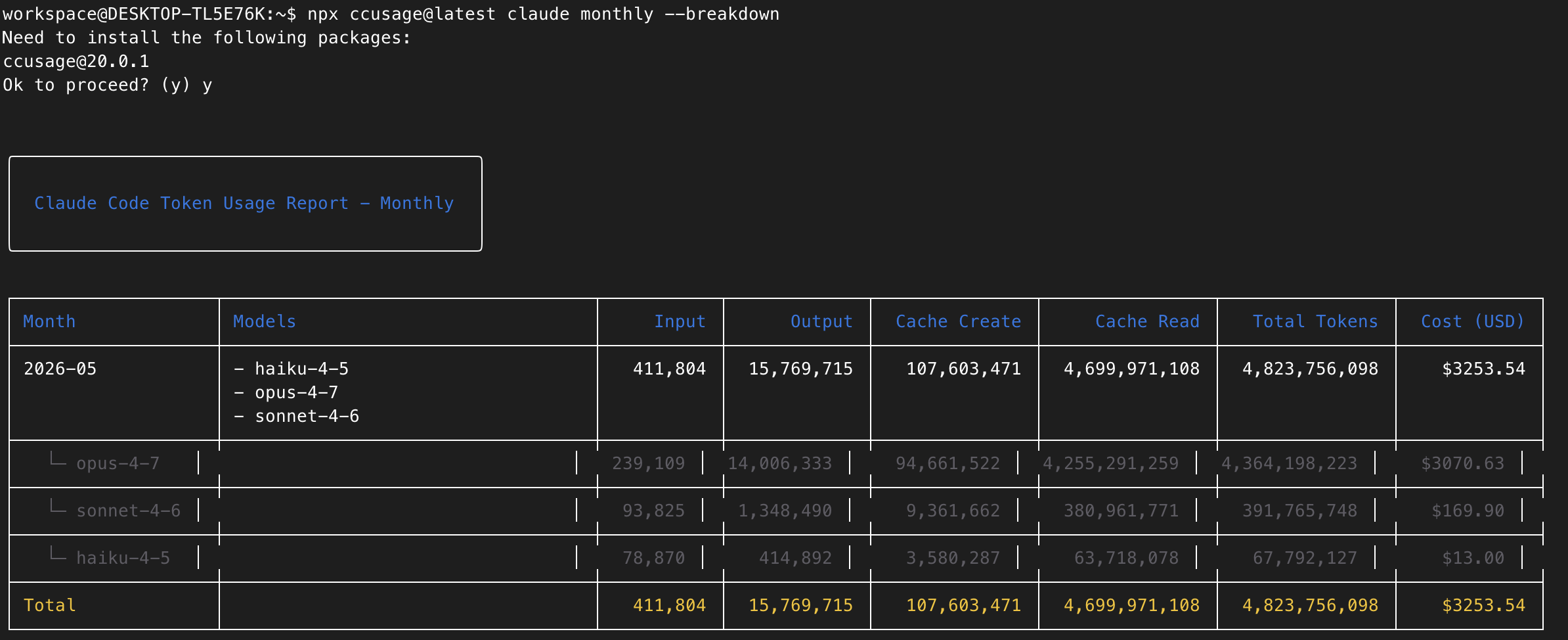The height and width of the screenshot is (640, 1568).
Task: Select the sonnet cache read value "380,961,771"
Action: click(x=1121, y=511)
